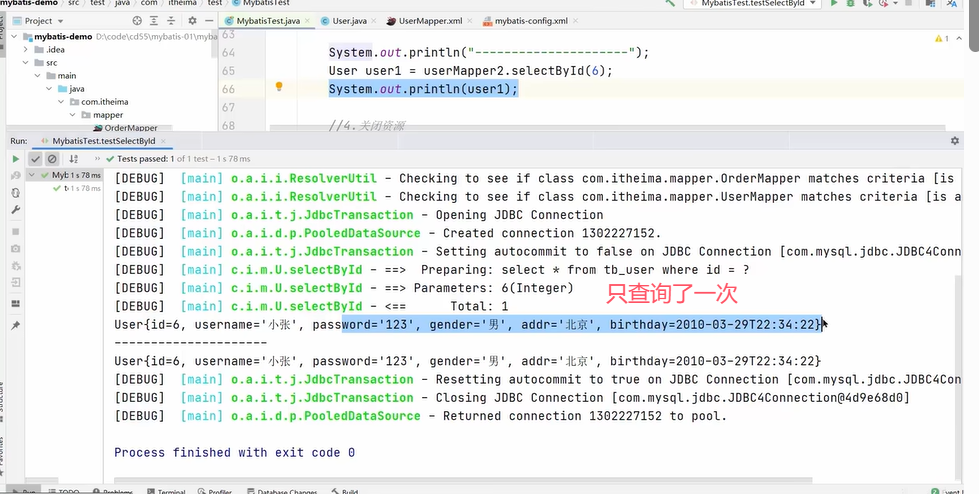Close the UserMapper.xml tab
Viewport: 979px width, 494px height.
(469, 21)
